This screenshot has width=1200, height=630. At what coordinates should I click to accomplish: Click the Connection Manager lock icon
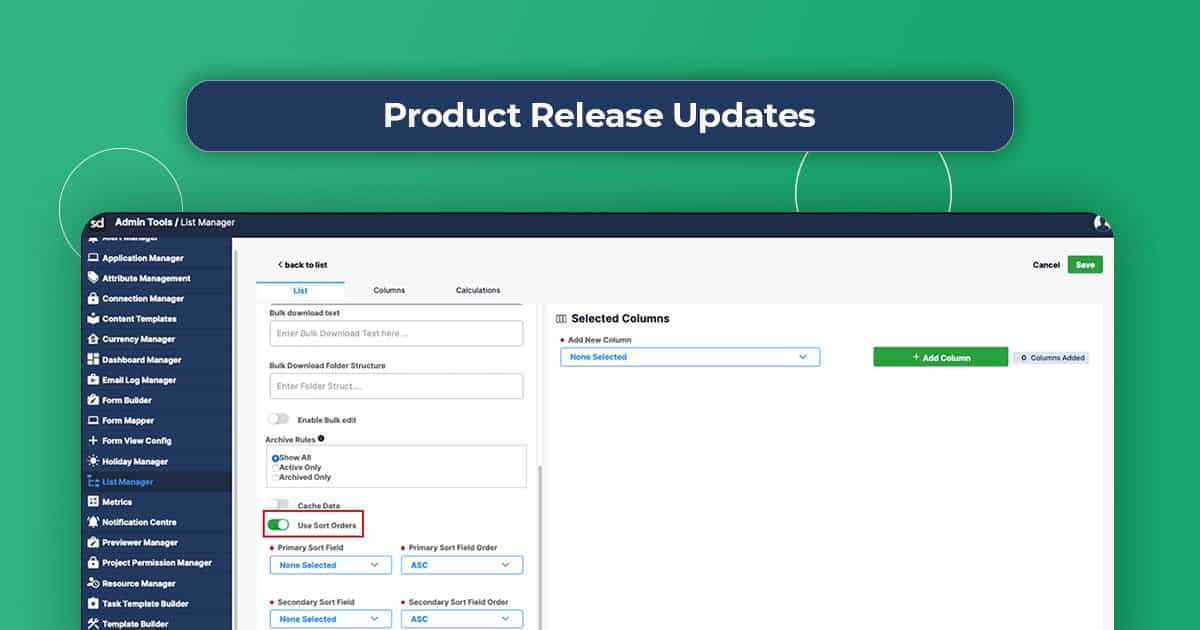93,298
